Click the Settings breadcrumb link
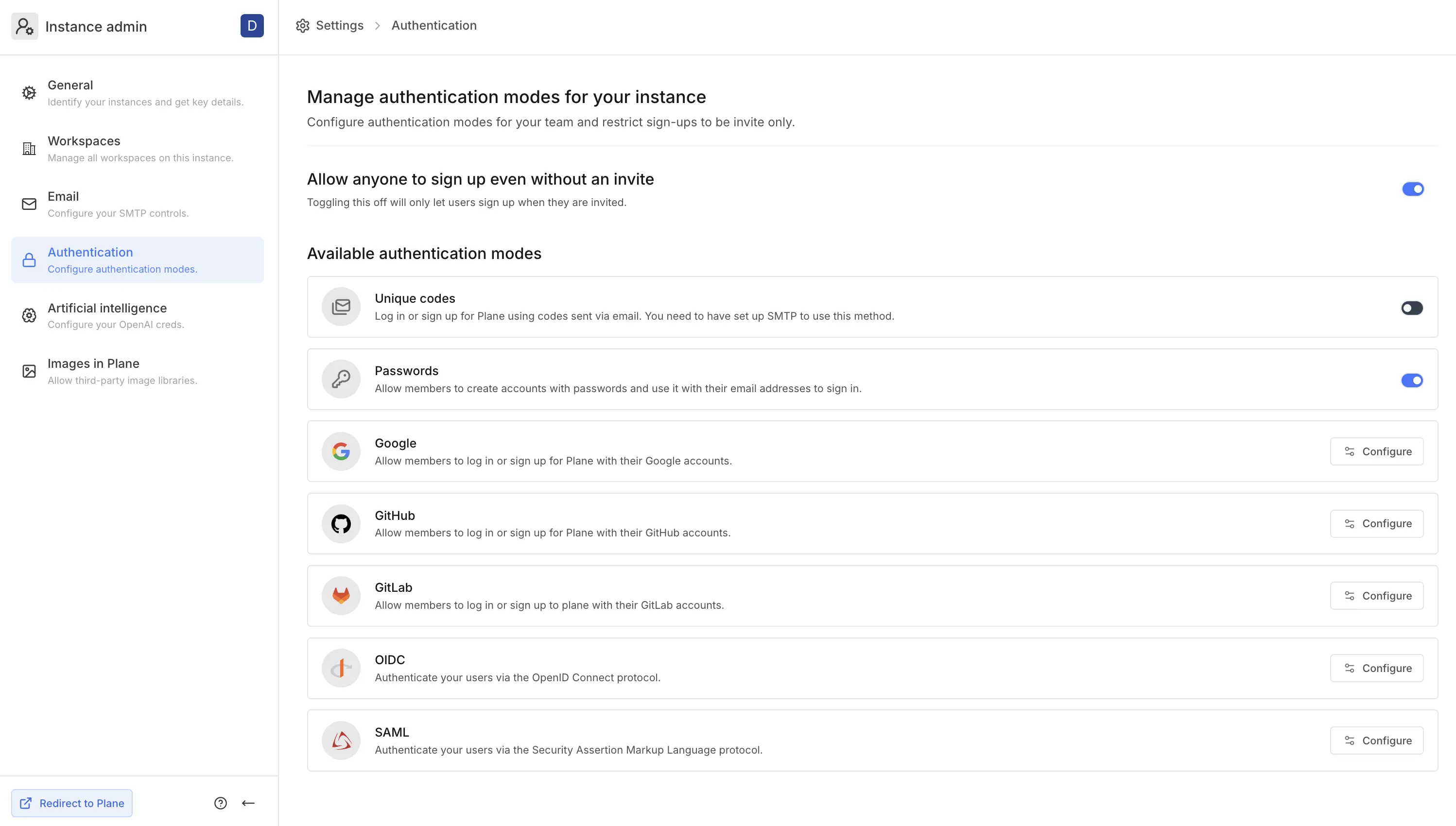This screenshot has width=1456, height=826. coord(339,26)
